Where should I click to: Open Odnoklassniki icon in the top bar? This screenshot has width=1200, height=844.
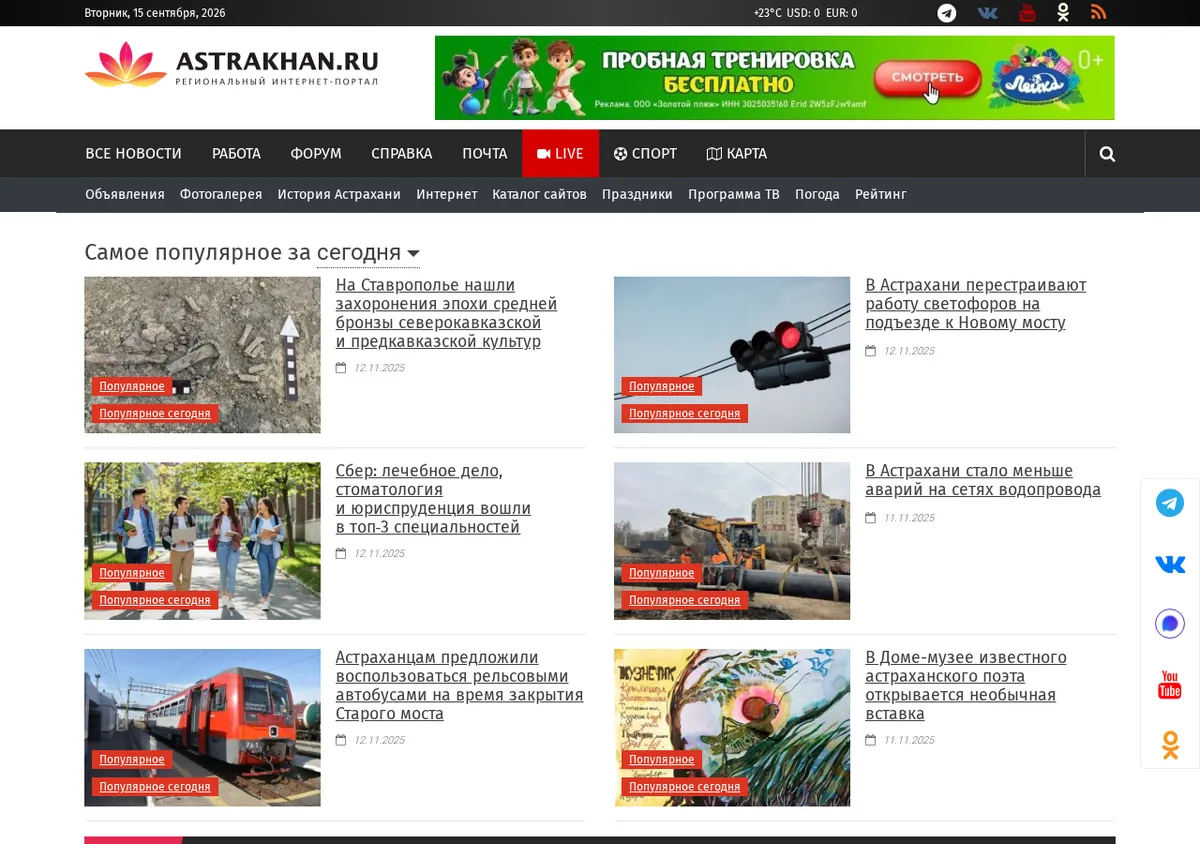(1063, 13)
